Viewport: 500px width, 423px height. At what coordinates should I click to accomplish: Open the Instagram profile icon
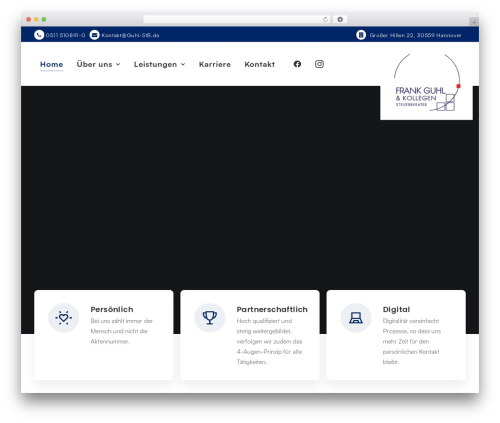pyautogui.click(x=319, y=64)
